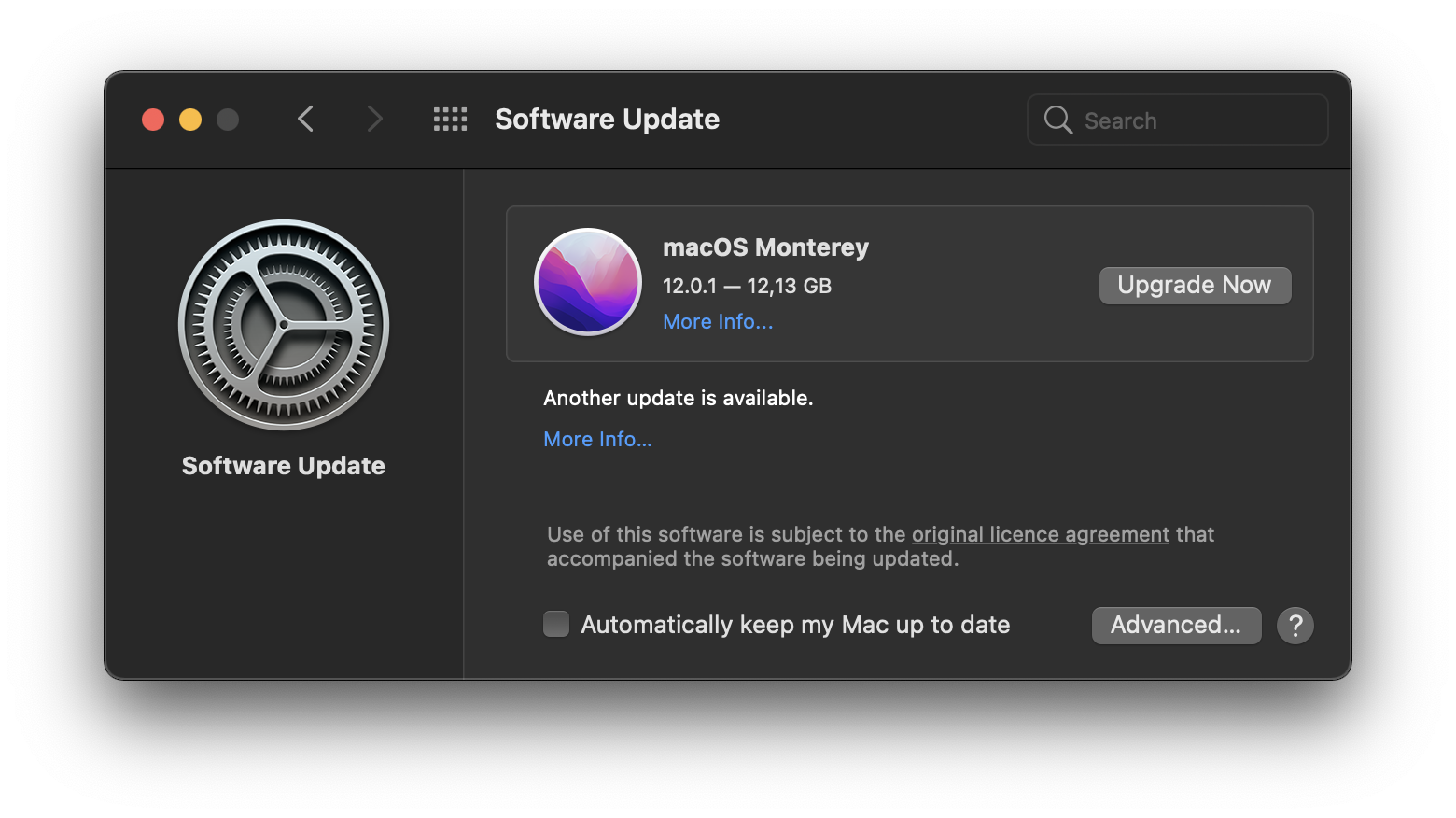Minimize the window with the yellow button

pyautogui.click(x=190, y=120)
